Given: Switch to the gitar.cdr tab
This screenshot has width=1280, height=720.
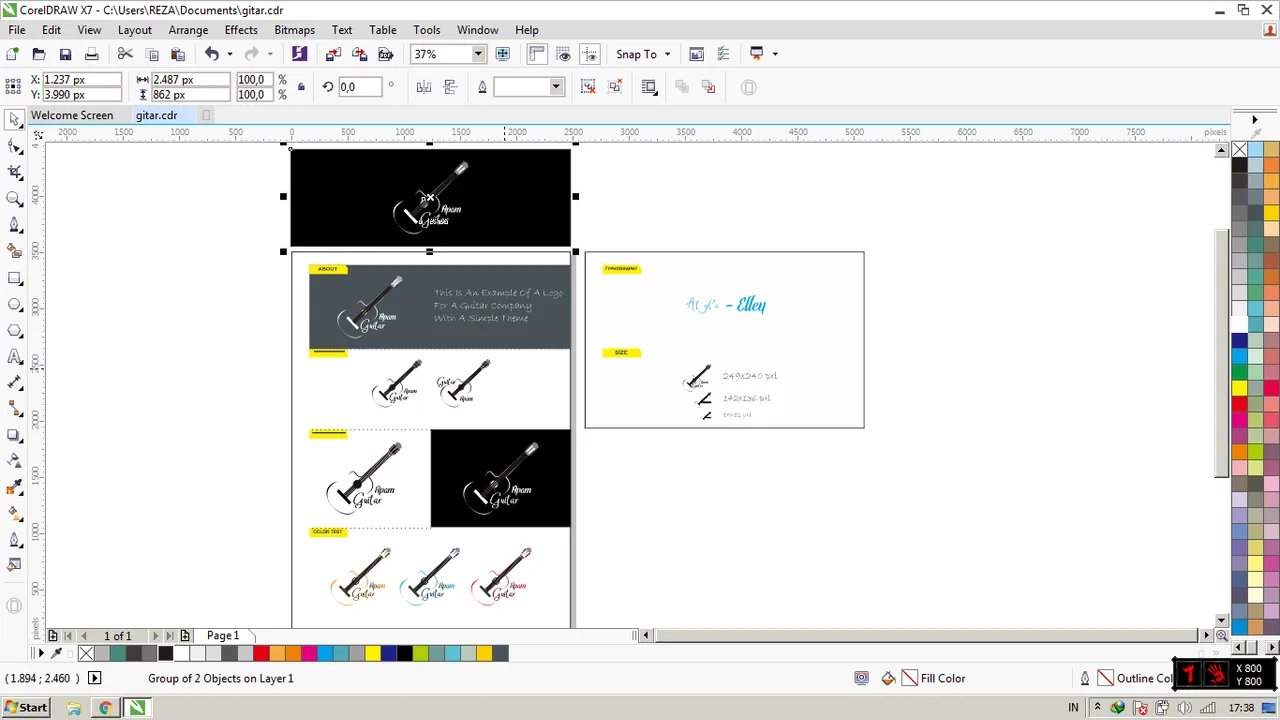Looking at the screenshot, I should 157,115.
